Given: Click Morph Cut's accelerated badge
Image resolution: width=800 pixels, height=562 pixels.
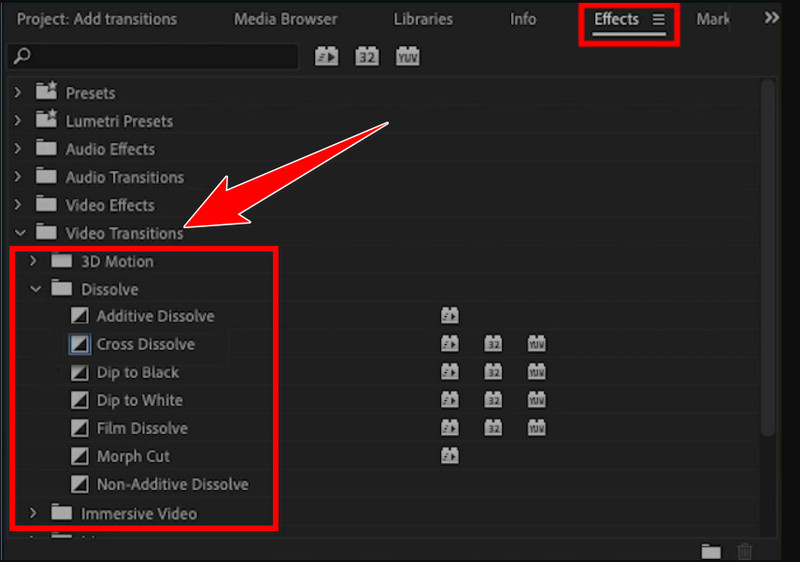Looking at the screenshot, I should pos(449,456).
